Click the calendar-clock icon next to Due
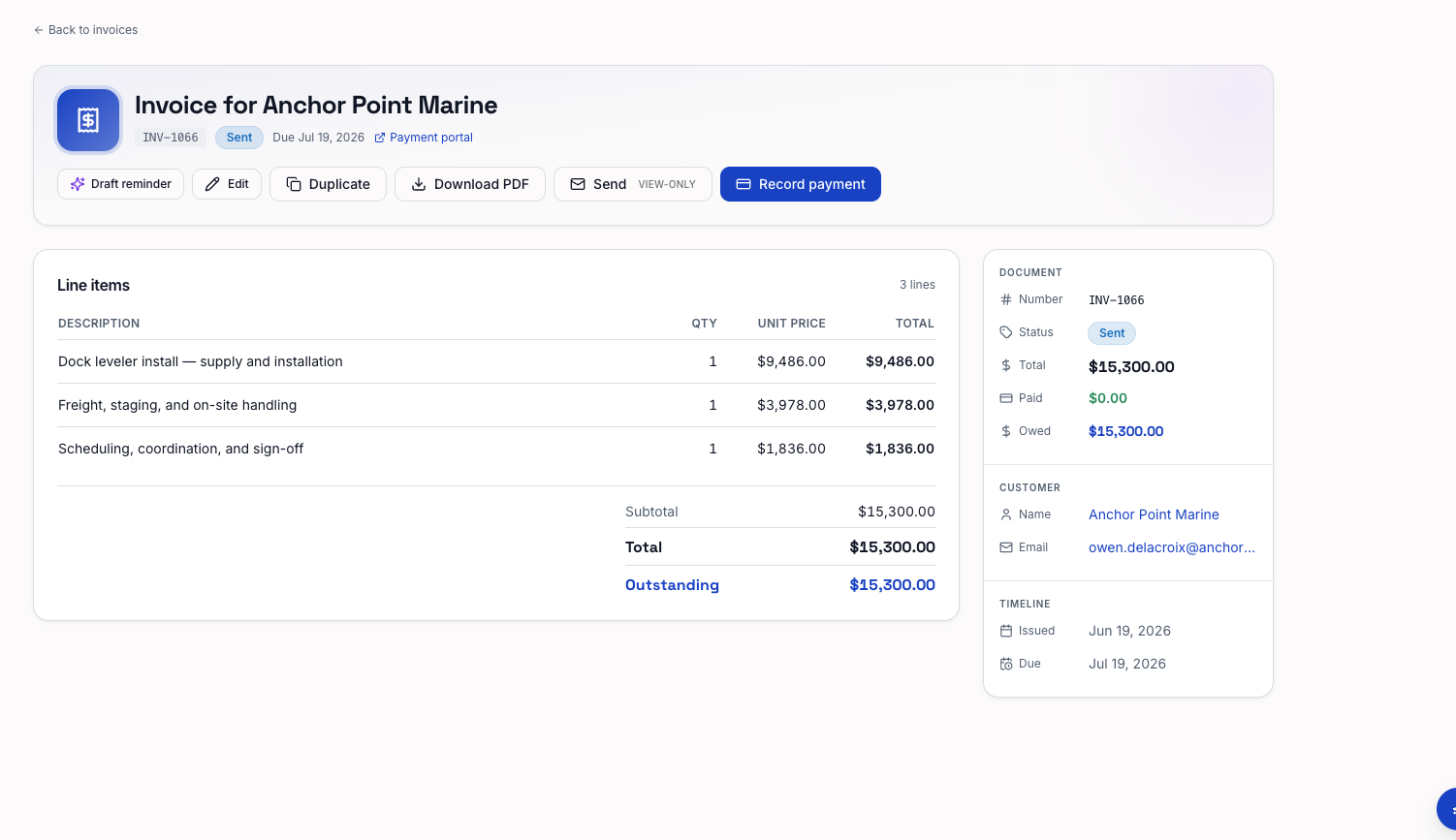Viewport: 1456px width, 840px height. click(1006, 664)
